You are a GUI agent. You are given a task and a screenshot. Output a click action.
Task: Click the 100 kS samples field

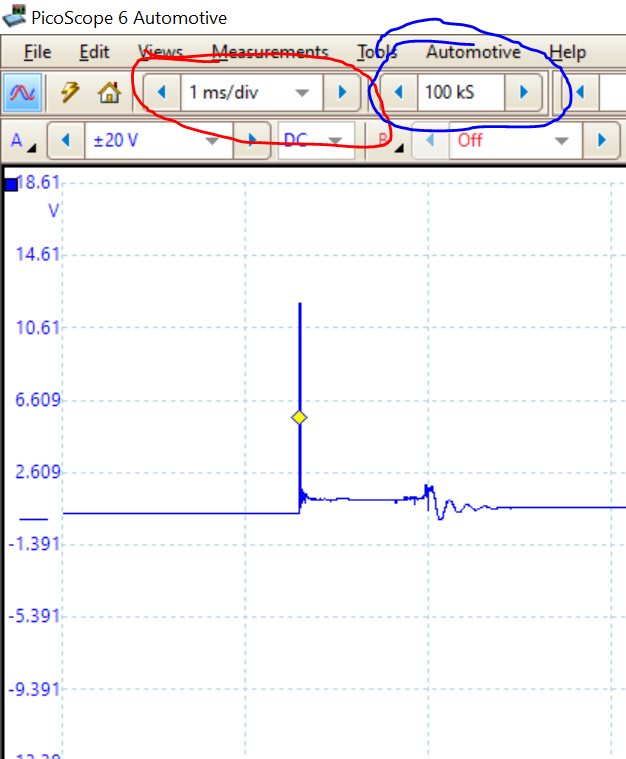point(459,93)
